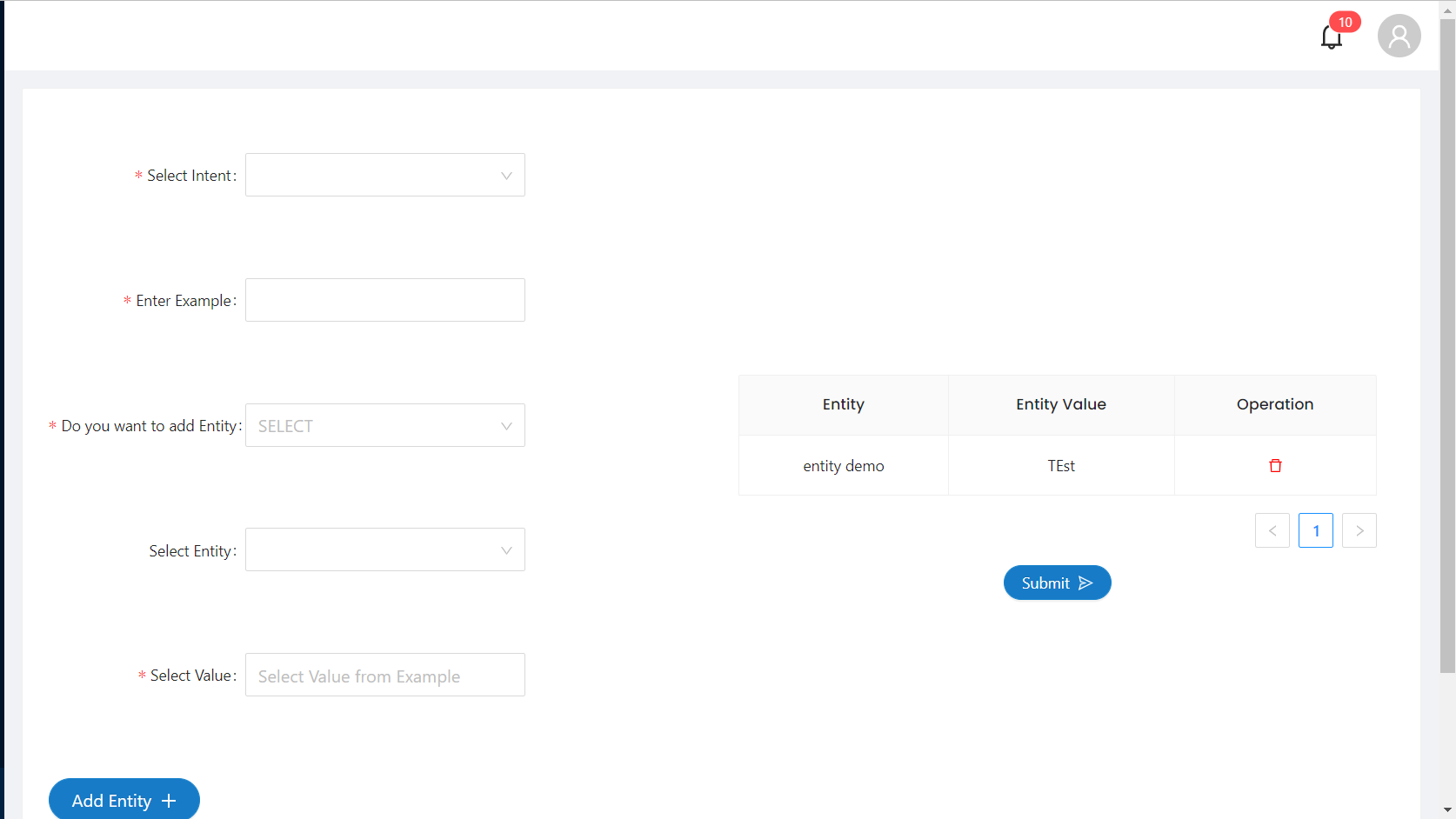
Task: Click the send arrow on Submit
Action: pyautogui.click(x=1085, y=583)
